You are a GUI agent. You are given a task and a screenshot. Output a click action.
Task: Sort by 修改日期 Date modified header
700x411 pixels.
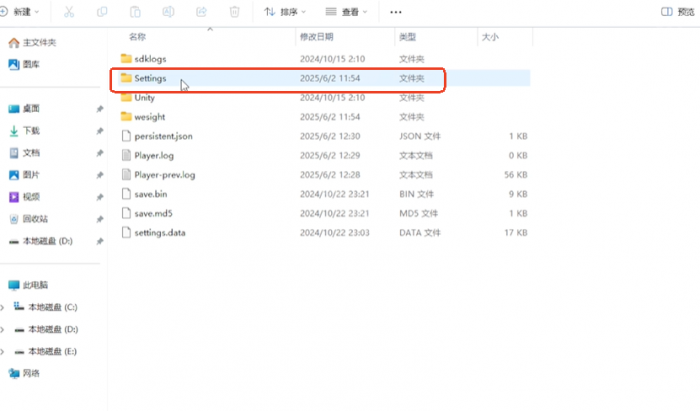tap(317, 37)
